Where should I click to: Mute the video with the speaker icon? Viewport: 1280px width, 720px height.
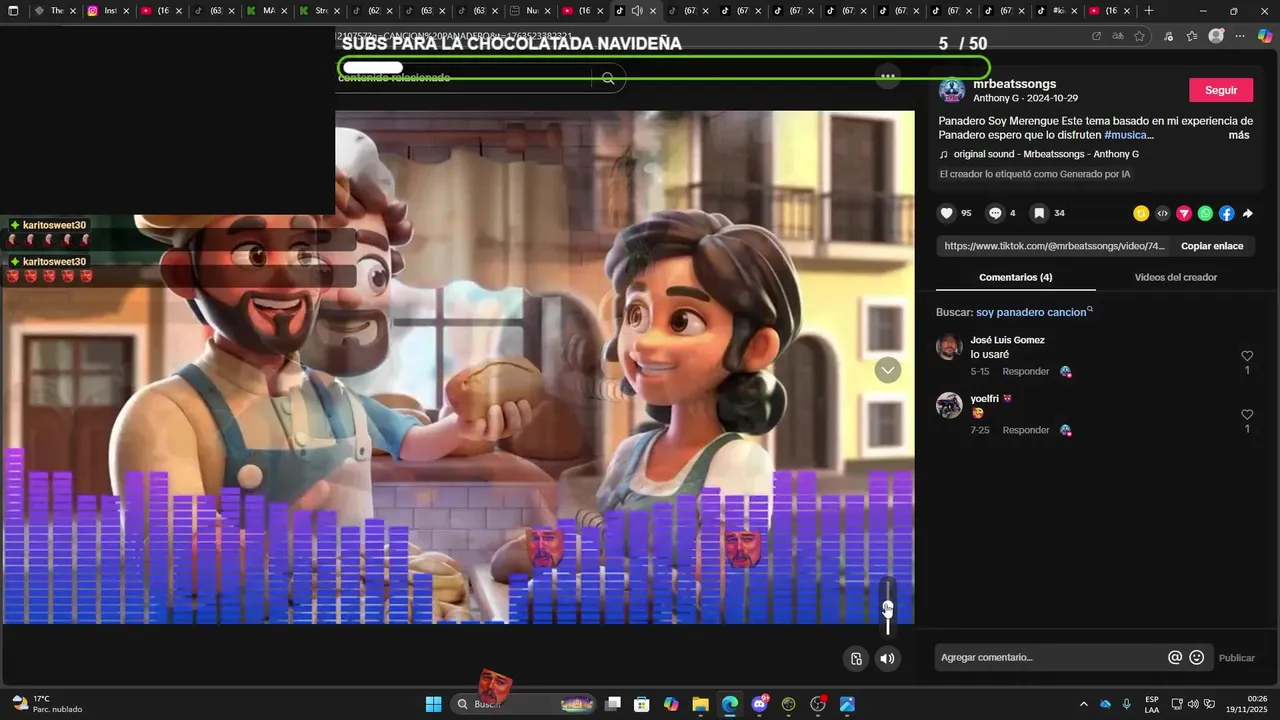point(887,658)
